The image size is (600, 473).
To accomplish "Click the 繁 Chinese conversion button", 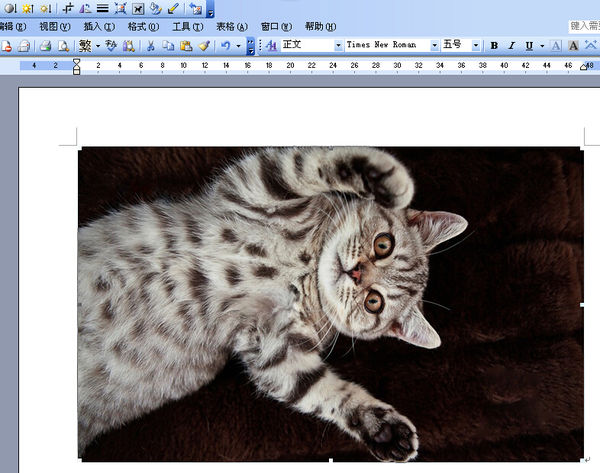I will 85,46.
